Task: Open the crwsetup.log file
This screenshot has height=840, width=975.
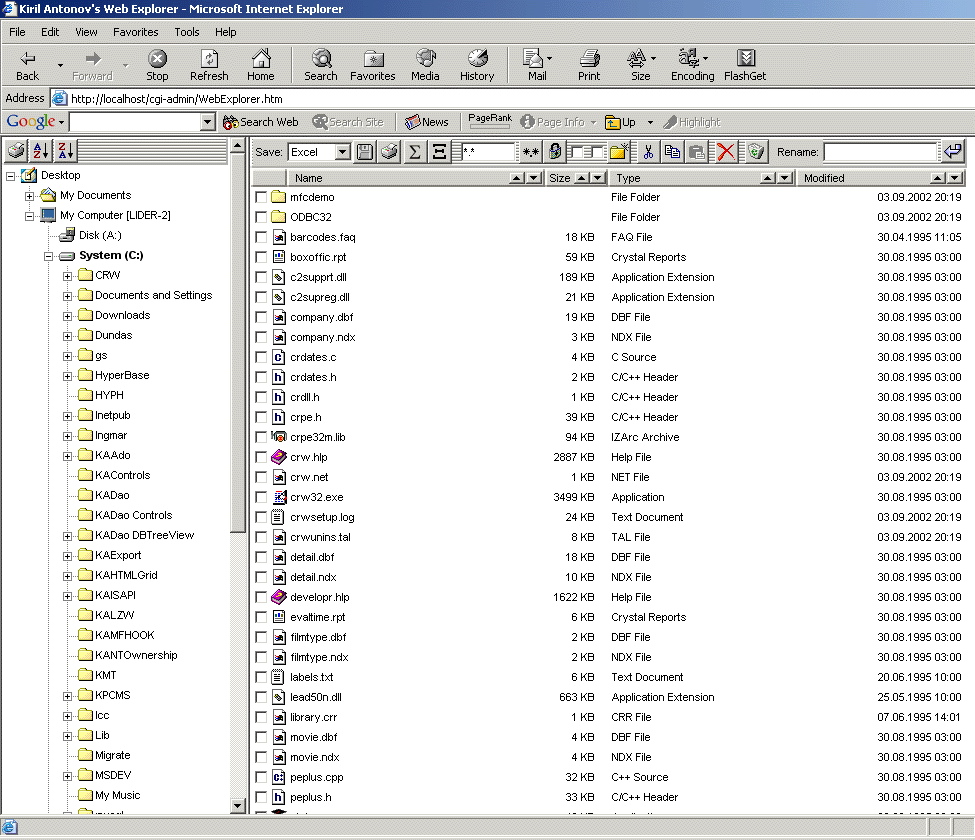Action: [322, 517]
